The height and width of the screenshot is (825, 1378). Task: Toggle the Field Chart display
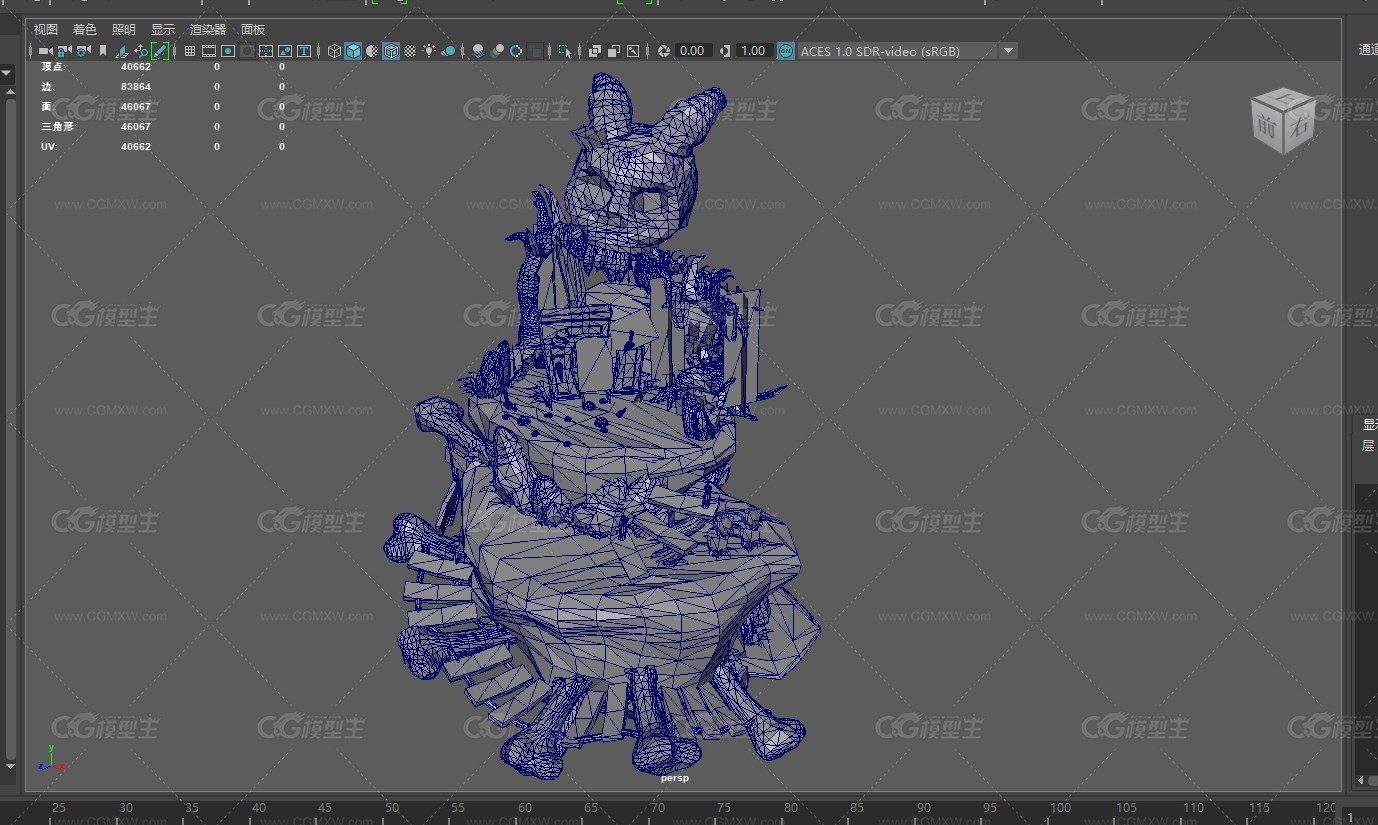(x=266, y=51)
